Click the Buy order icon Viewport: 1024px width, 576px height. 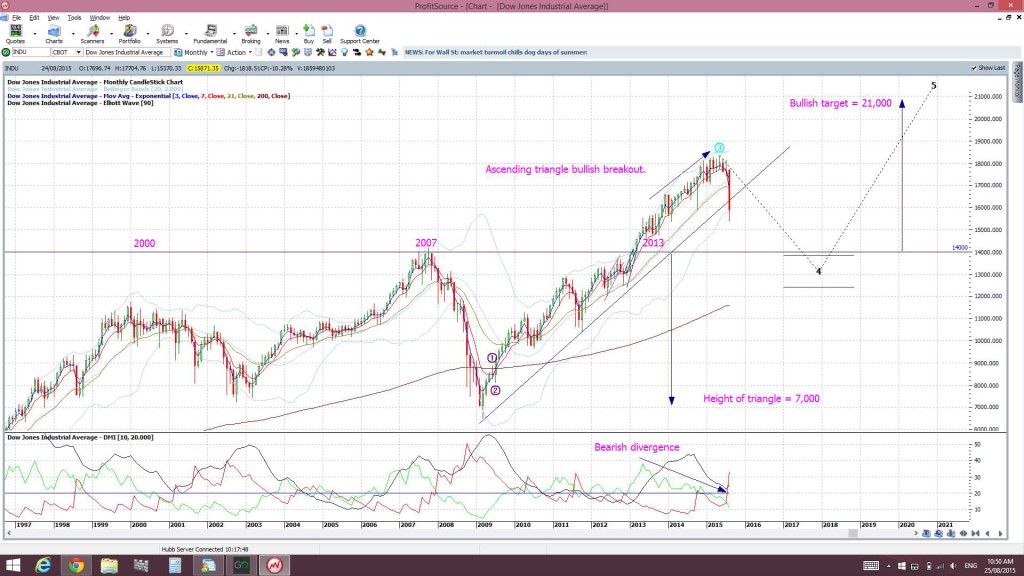pos(309,34)
